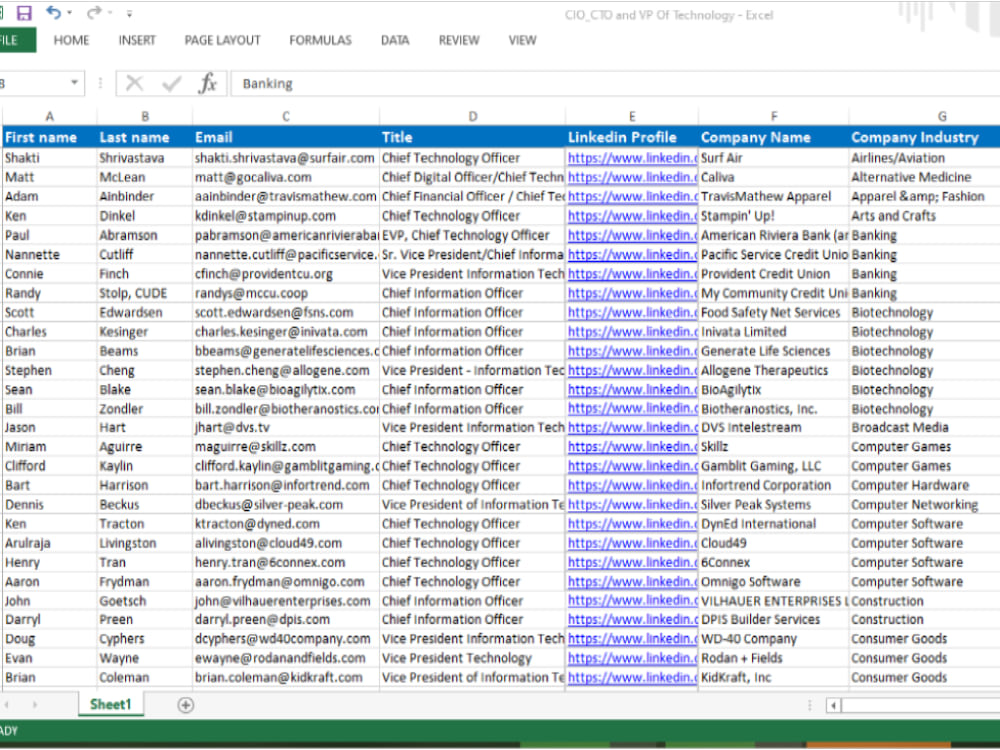Select column F header
The width and height of the screenshot is (1000, 750).
tap(774, 116)
